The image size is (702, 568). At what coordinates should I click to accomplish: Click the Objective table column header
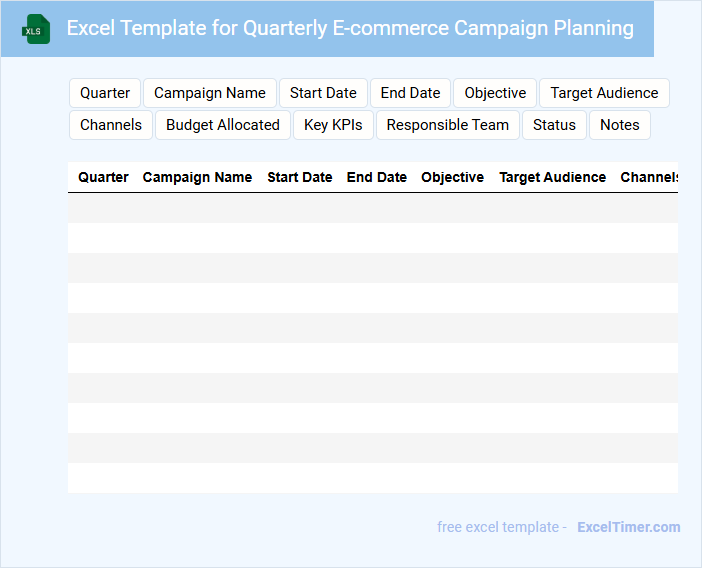click(452, 177)
